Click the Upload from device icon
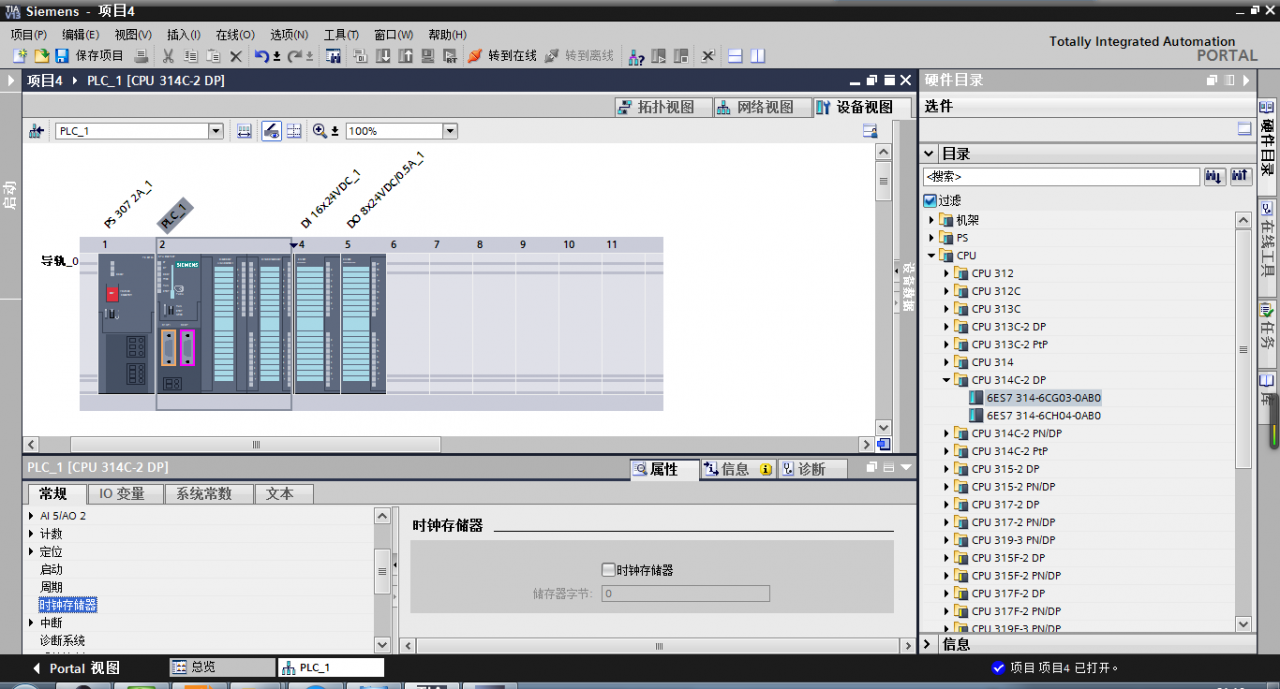Screen dimensions: 1280x689 coord(406,56)
